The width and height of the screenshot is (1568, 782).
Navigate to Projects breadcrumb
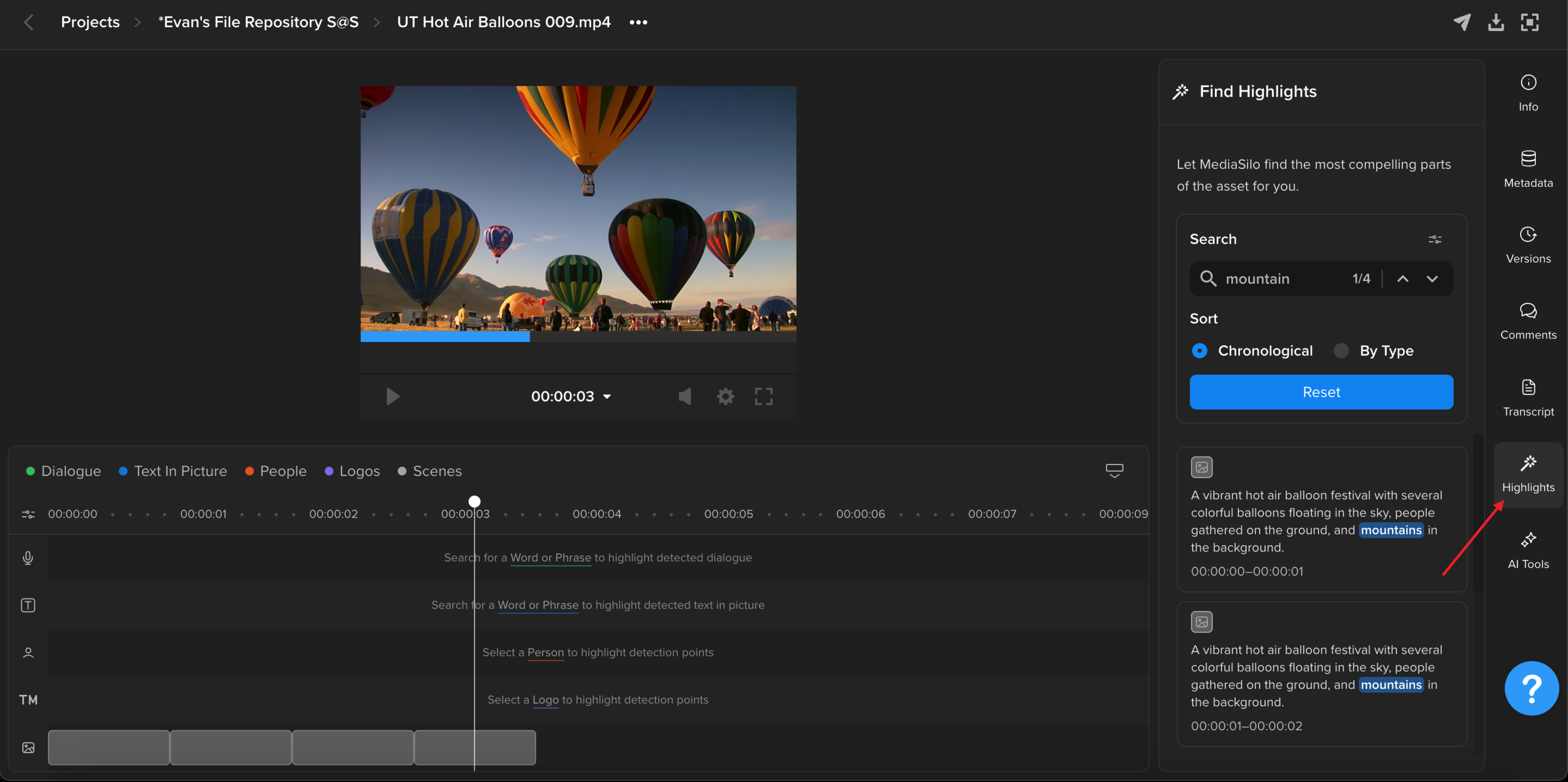[x=90, y=22]
